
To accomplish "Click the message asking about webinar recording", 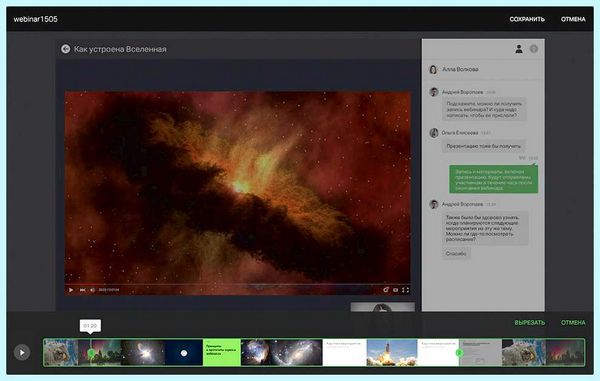I will [484, 109].
